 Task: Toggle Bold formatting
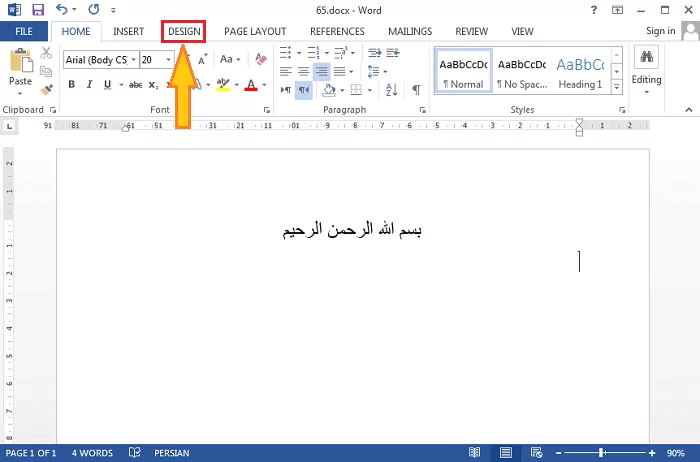pos(72,85)
